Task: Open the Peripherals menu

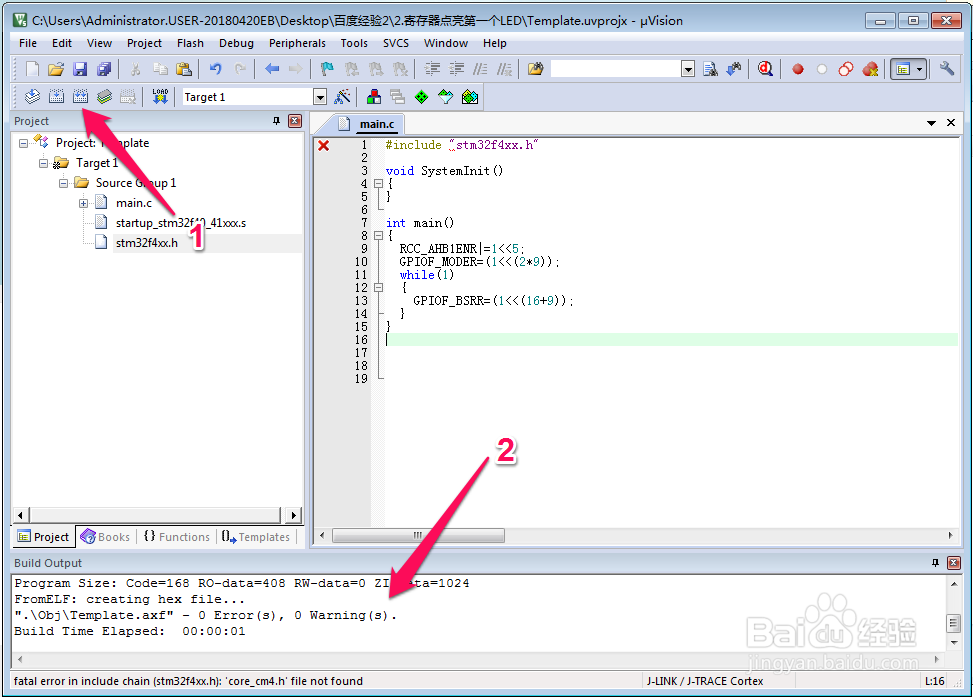Action: tap(297, 43)
